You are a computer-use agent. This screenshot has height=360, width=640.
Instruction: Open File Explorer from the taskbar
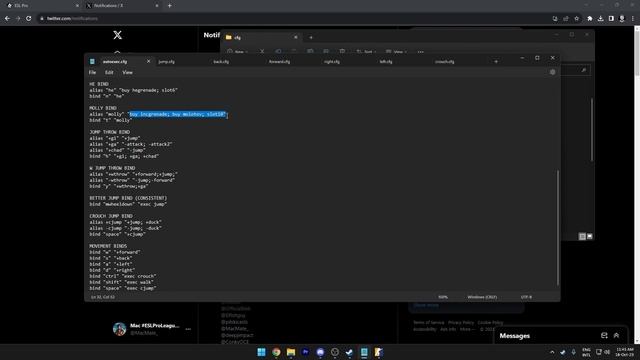point(291,352)
